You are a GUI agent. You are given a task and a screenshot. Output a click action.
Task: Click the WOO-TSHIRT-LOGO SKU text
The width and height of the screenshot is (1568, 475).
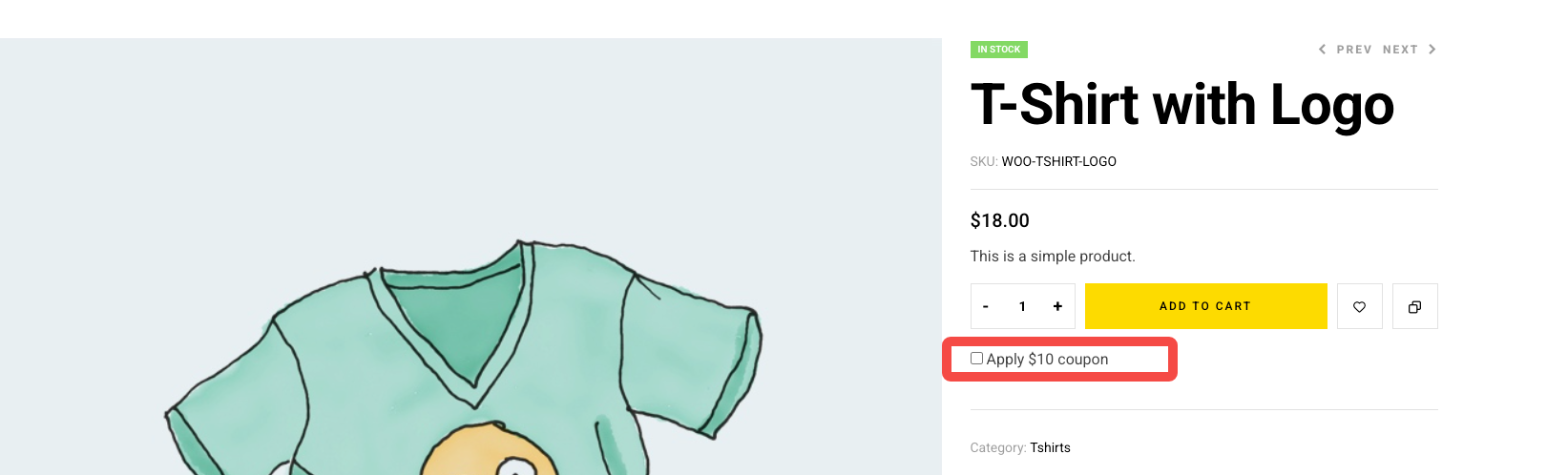click(x=1058, y=161)
